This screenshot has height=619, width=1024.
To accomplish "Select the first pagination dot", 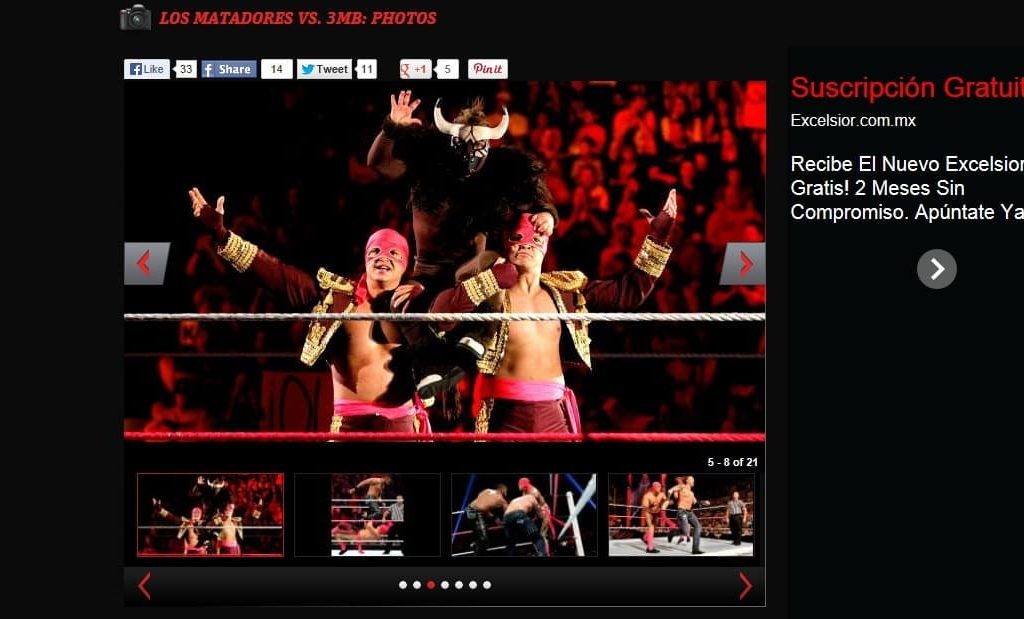I will tap(403, 585).
